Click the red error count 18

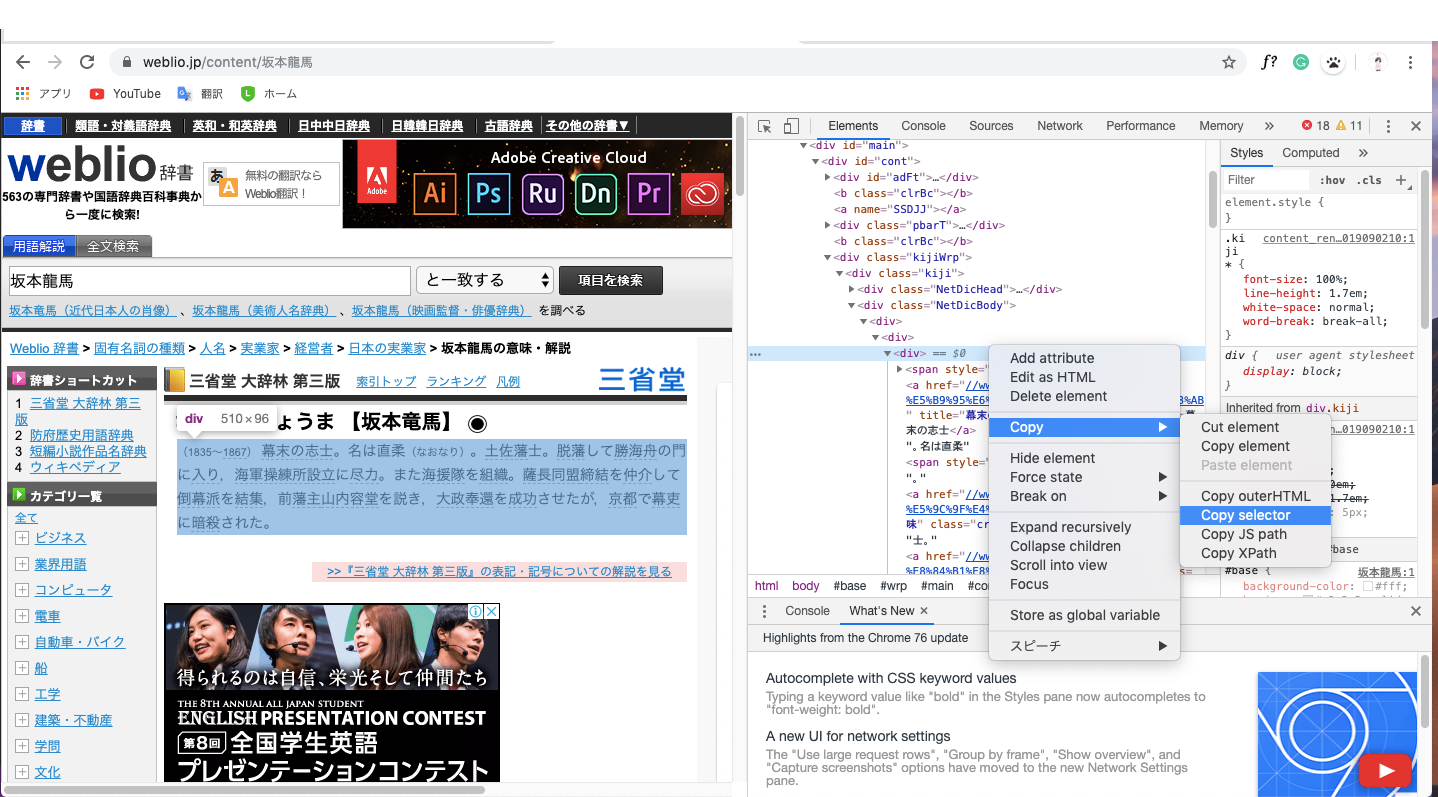(1315, 126)
